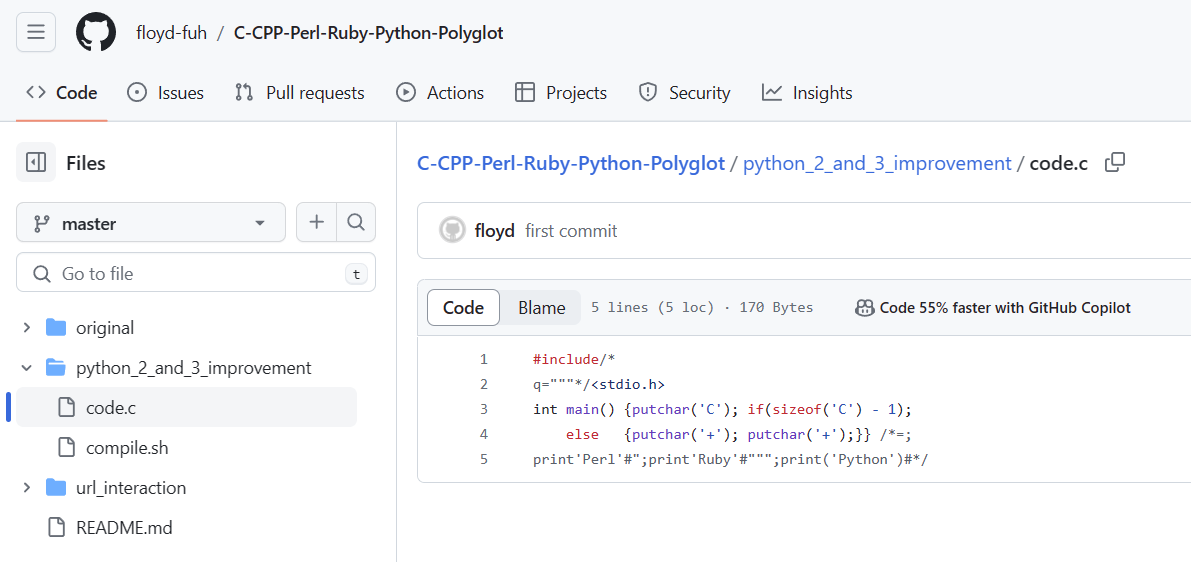
Task: Open the Issues tab
Action: 166,93
